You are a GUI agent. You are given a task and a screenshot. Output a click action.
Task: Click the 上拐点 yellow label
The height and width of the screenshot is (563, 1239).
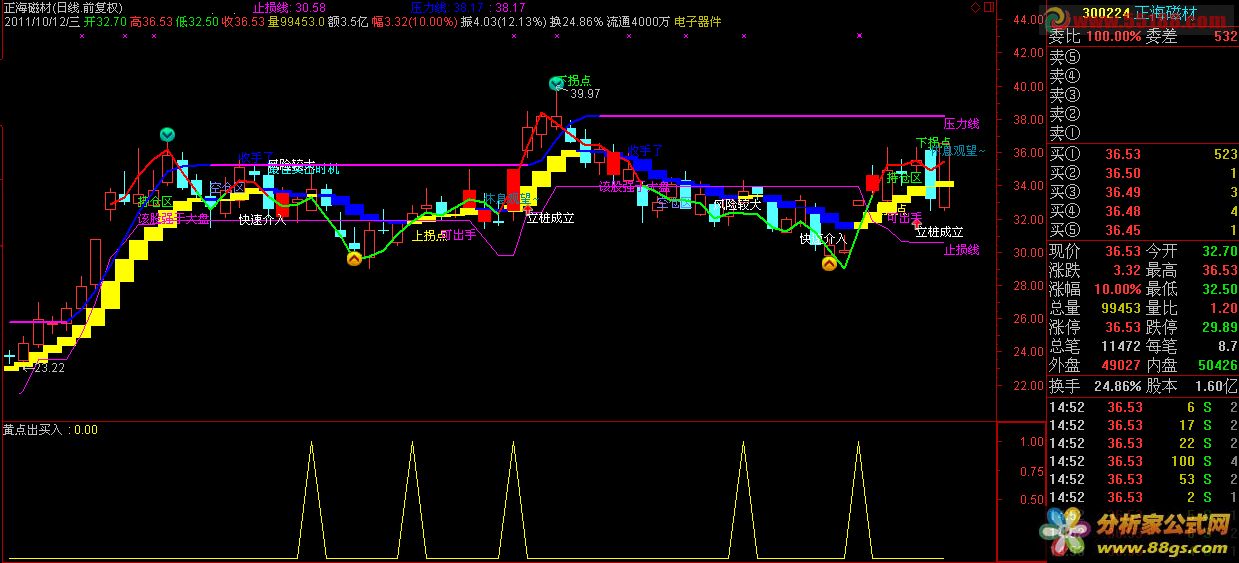[x=430, y=236]
